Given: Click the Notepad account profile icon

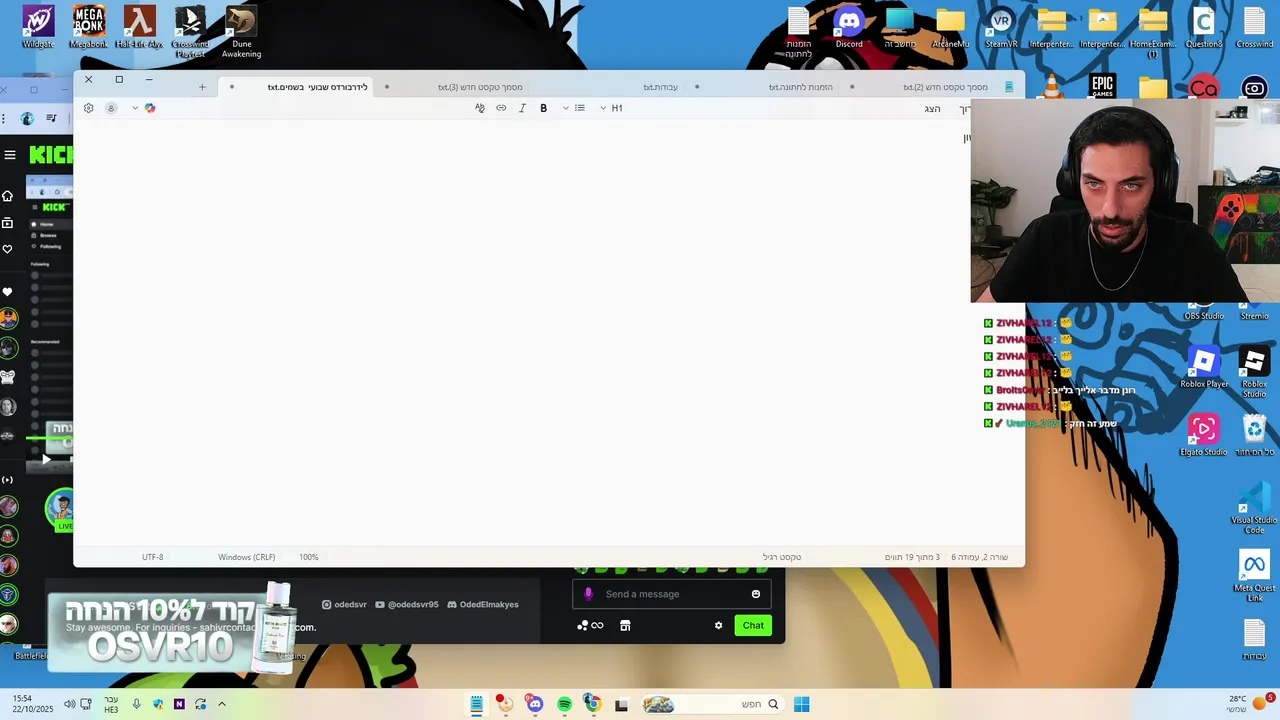Looking at the screenshot, I should (x=111, y=108).
